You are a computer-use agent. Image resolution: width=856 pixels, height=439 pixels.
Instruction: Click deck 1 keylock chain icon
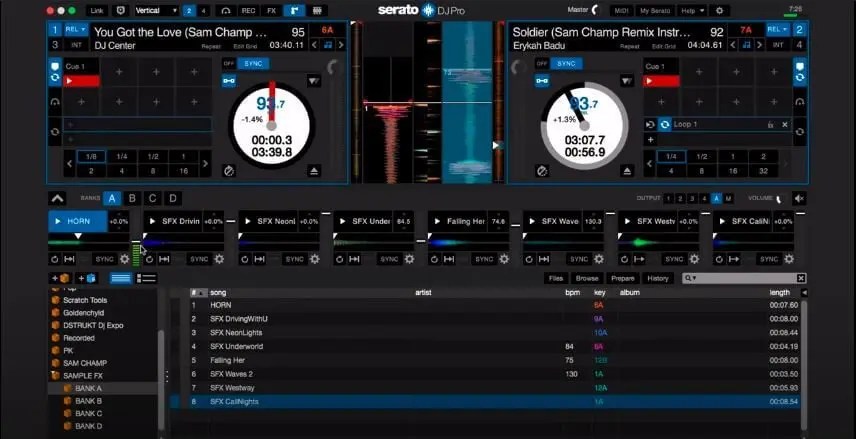(229, 81)
